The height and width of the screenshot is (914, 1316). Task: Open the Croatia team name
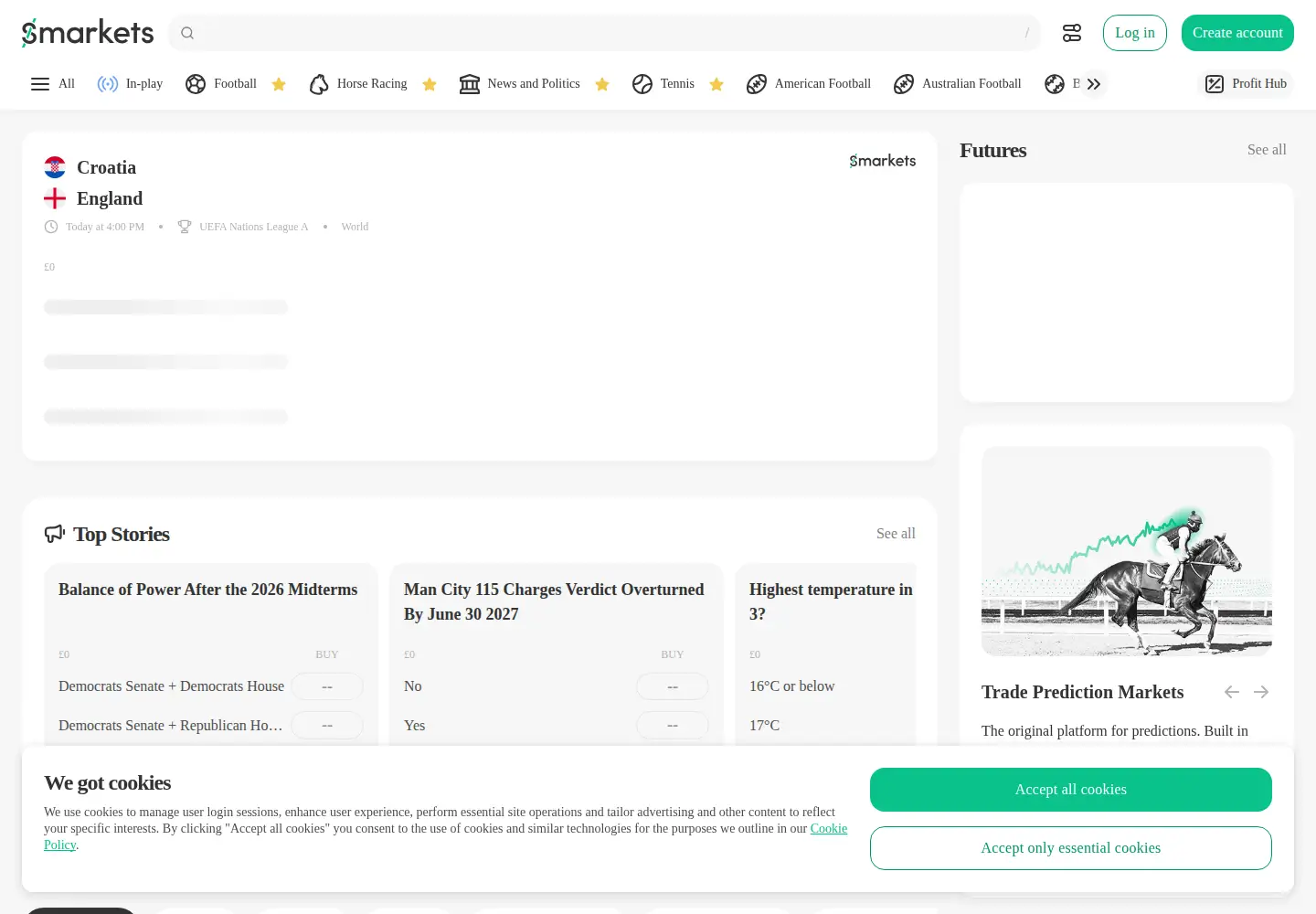(x=106, y=167)
